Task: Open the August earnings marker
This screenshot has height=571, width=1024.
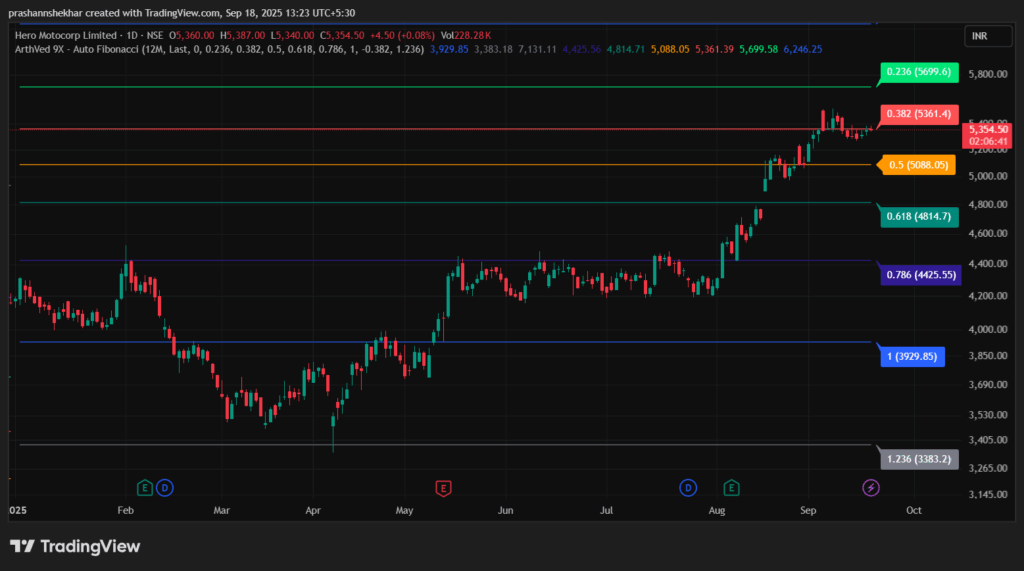Action: click(x=732, y=487)
